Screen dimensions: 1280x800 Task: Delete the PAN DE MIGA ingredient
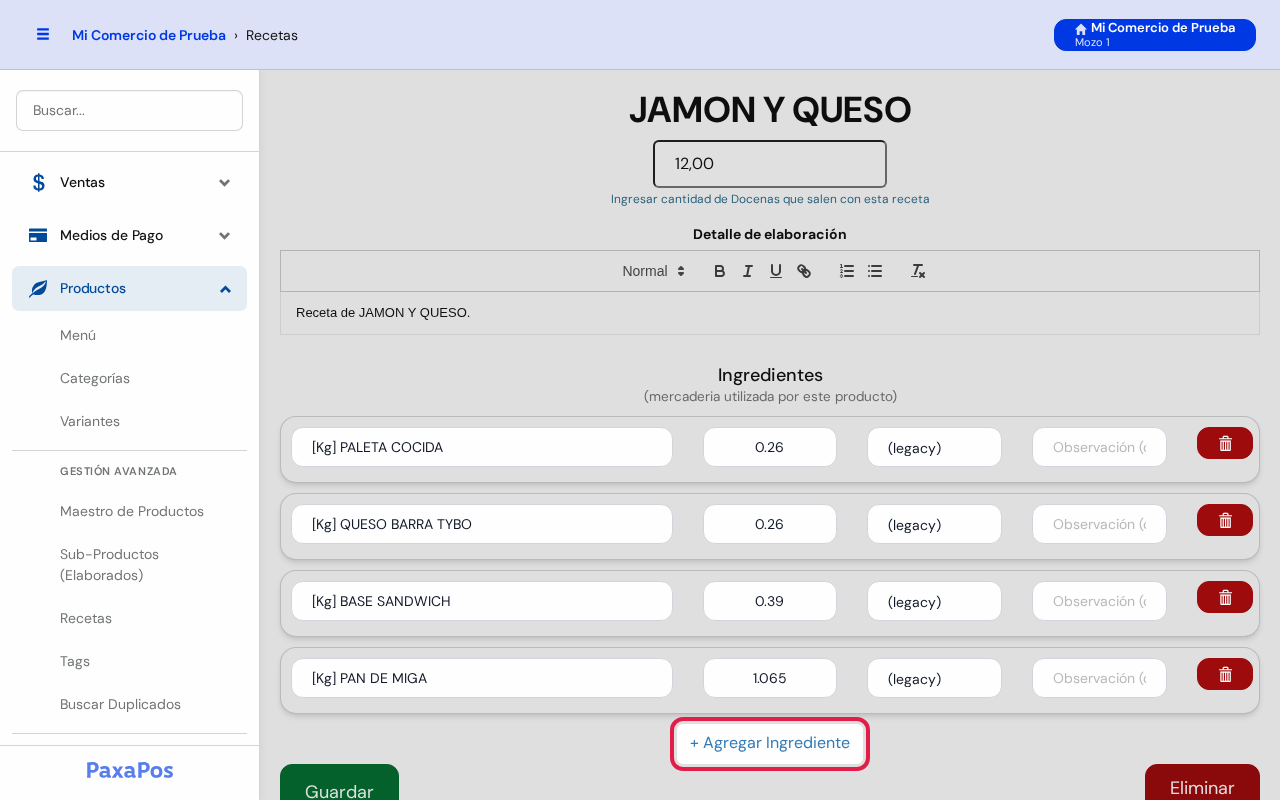(1225, 674)
